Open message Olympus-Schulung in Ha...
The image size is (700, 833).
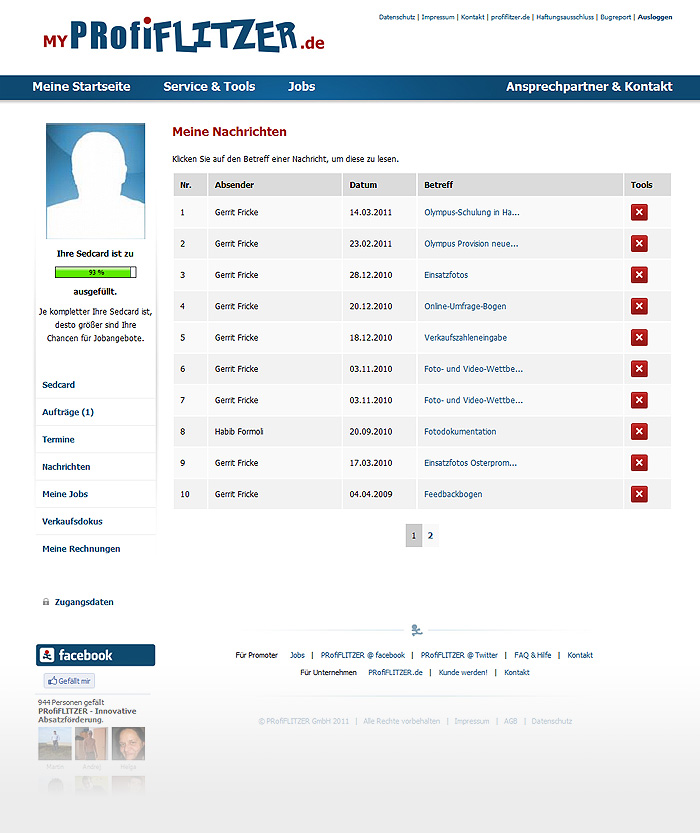click(x=472, y=212)
